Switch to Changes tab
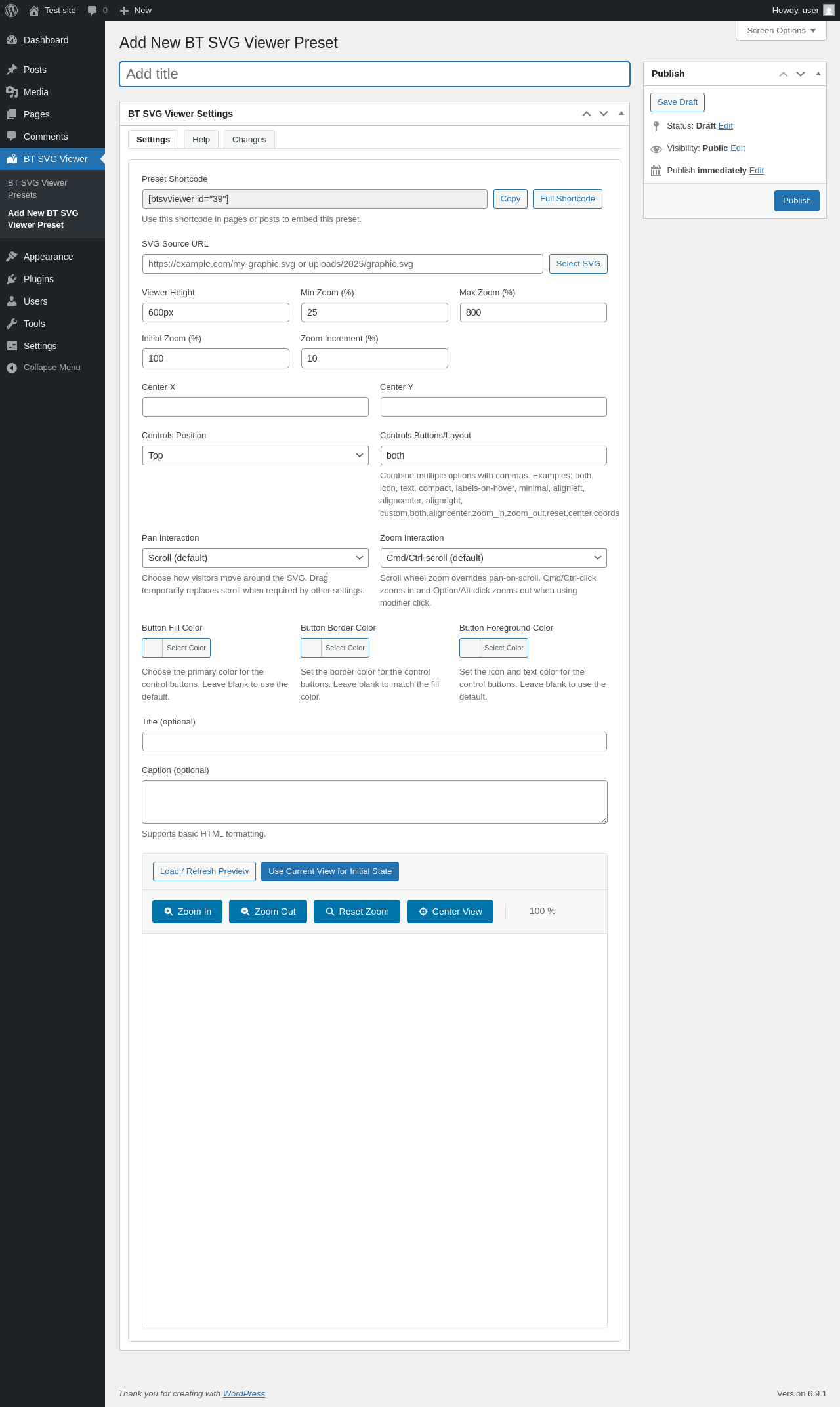This screenshot has width=840, height=1407. pyautogui.click(x=249, y=139)
